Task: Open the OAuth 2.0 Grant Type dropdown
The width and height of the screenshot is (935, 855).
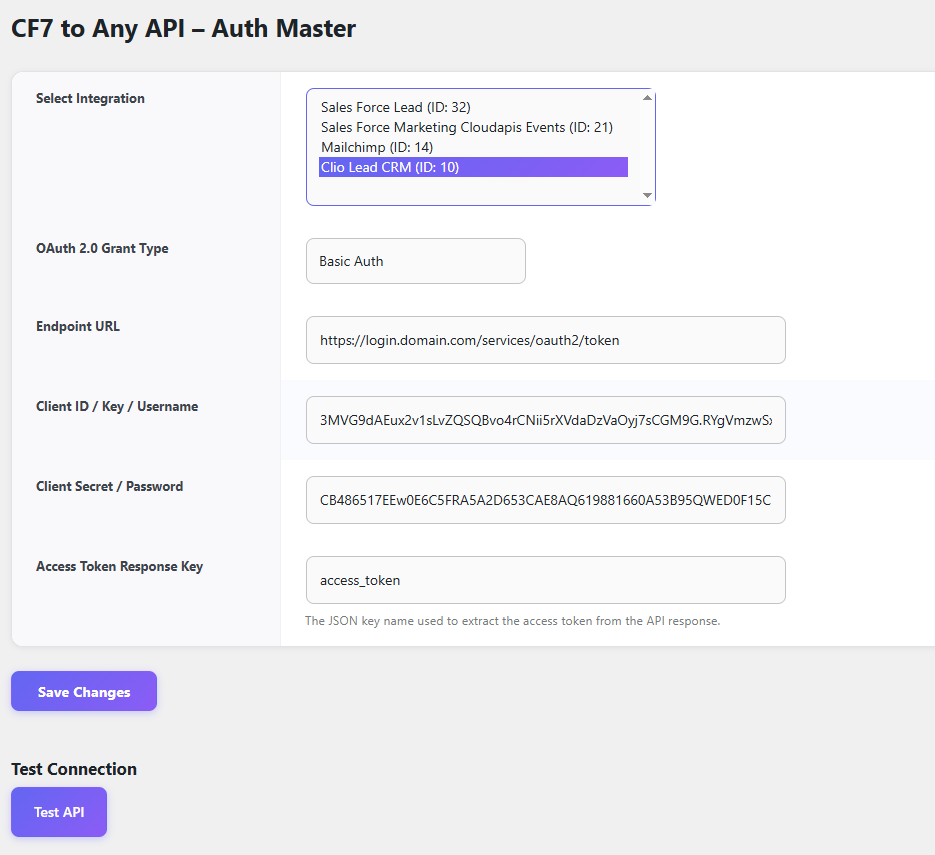Action: point(415,261)
